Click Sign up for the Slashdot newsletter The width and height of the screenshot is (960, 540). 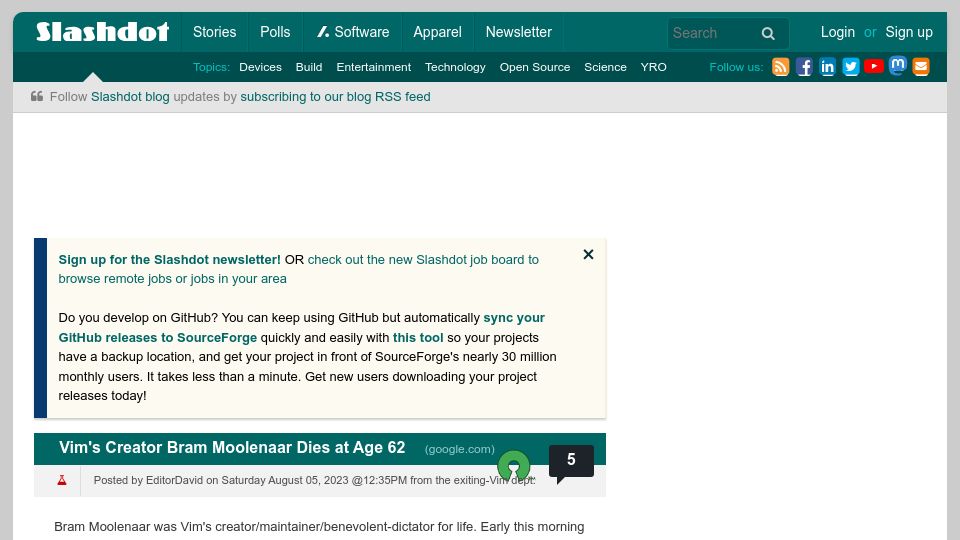[x=170, y=260]
